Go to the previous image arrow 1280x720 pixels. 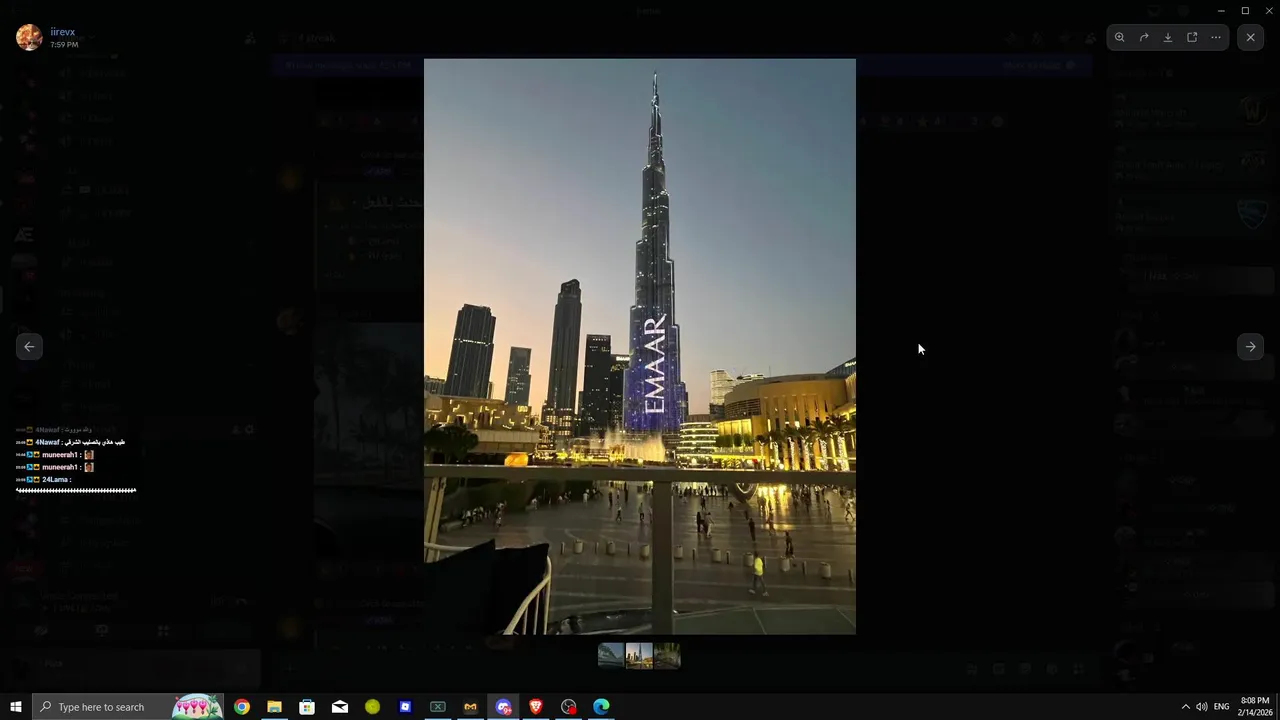(29, 346)
